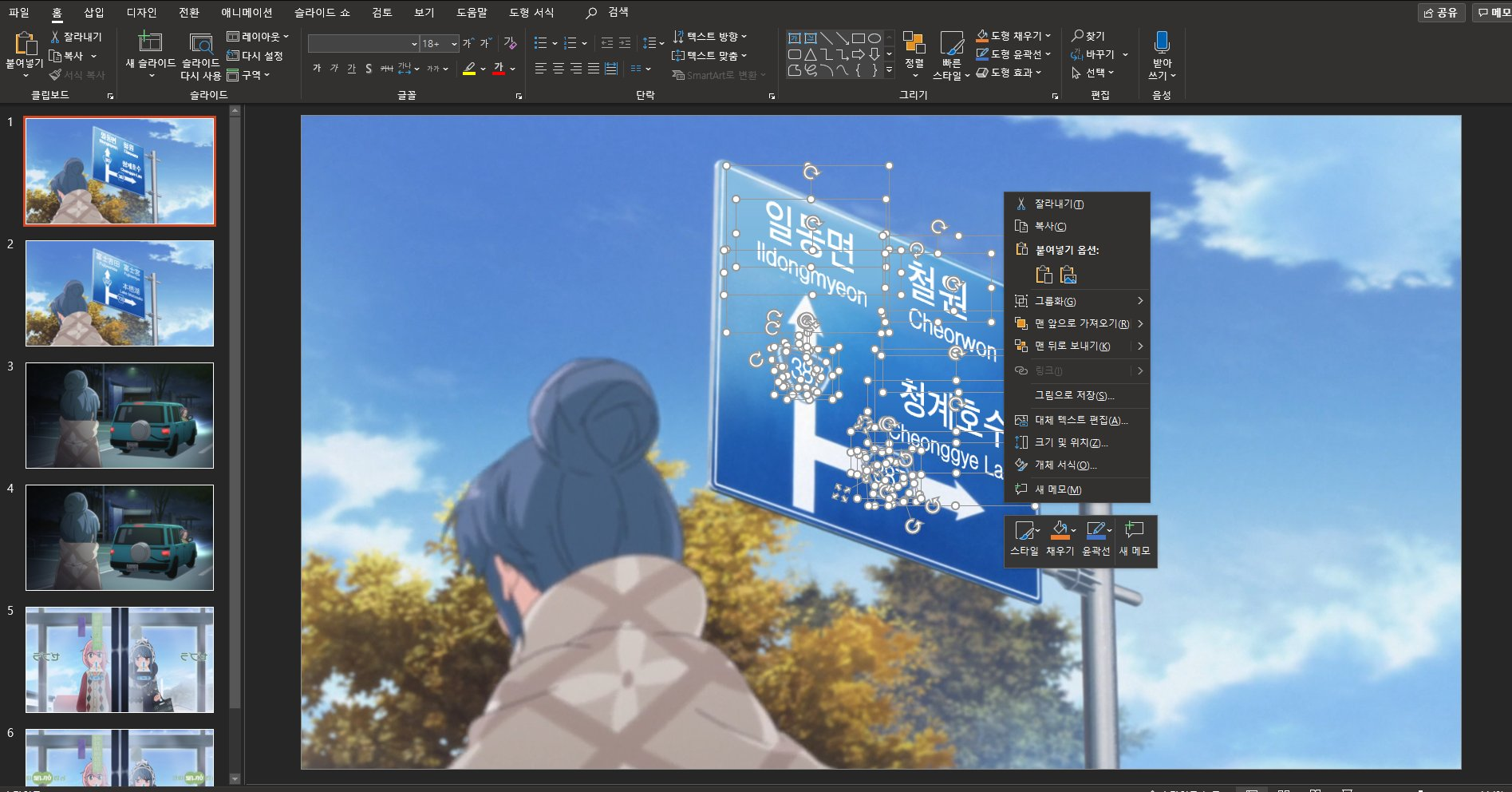Viewport: 1512px width, 792px height.
Task: Click 찾기 find button
Action: pos(1088,36)
